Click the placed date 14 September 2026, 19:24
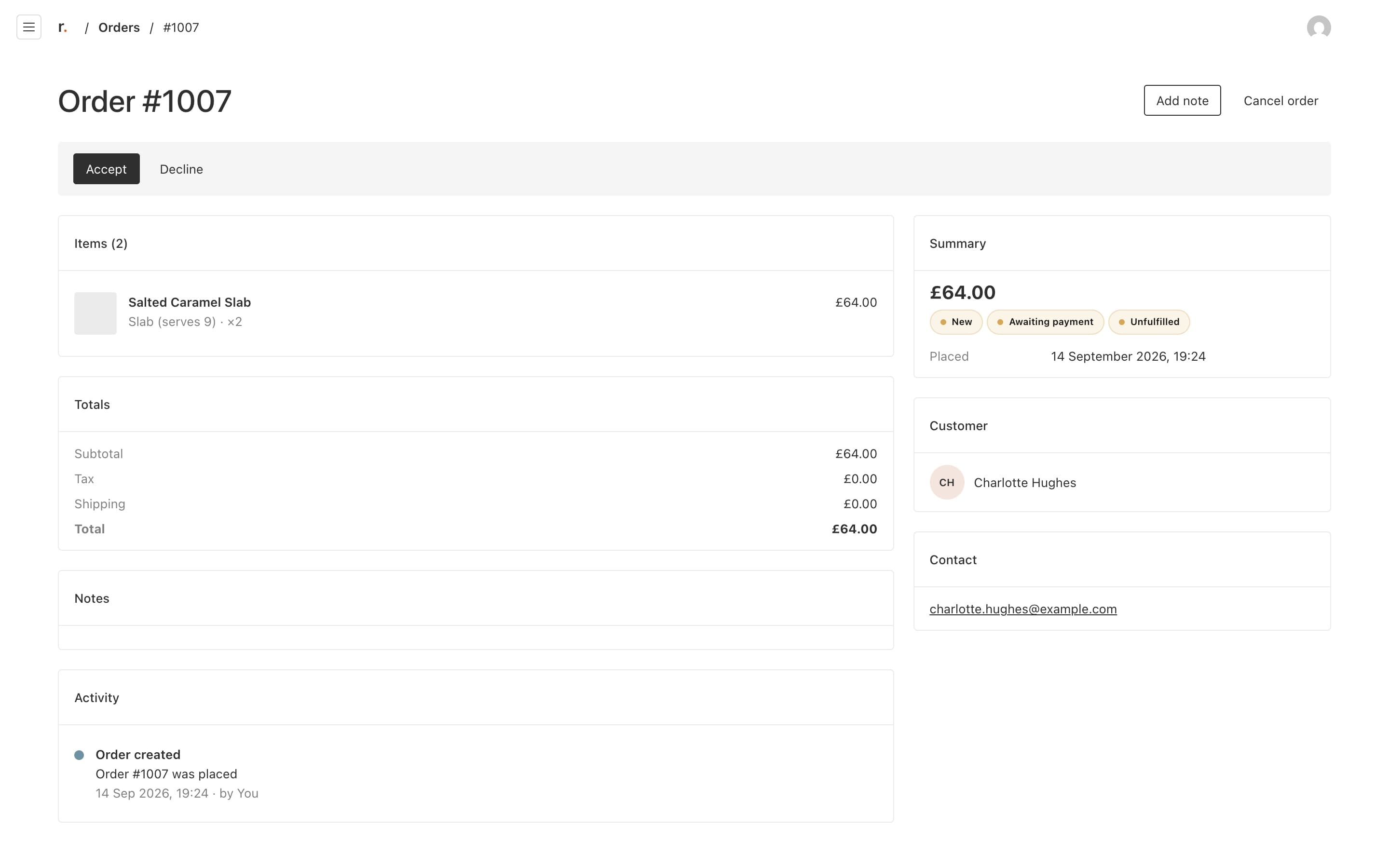The width and height of the screenshot is (1389, 868). (1128, 356)
